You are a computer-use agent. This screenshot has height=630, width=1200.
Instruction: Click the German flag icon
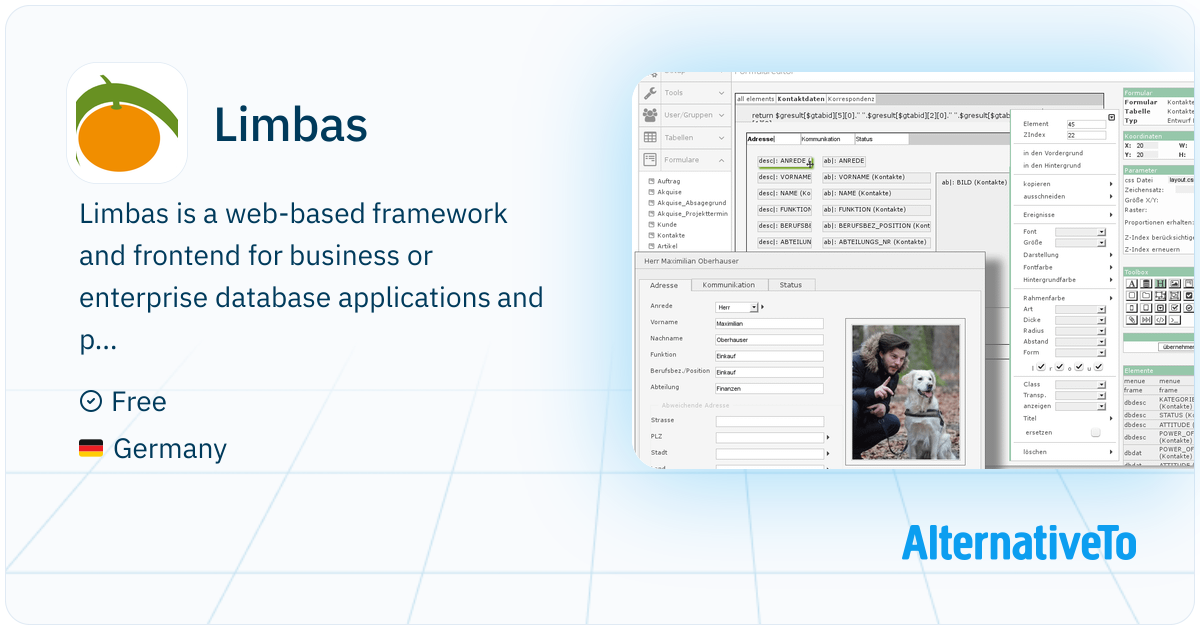tap(91, 449)
